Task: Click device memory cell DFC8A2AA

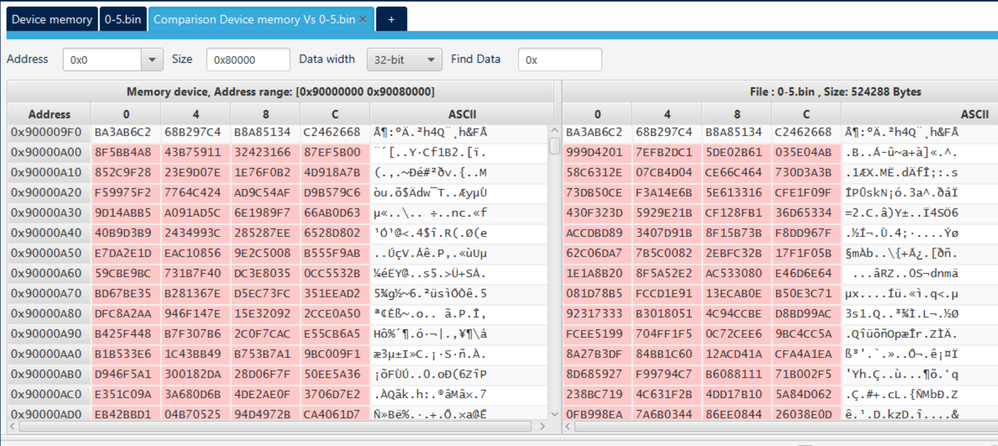Action: (x=125, y=314)
